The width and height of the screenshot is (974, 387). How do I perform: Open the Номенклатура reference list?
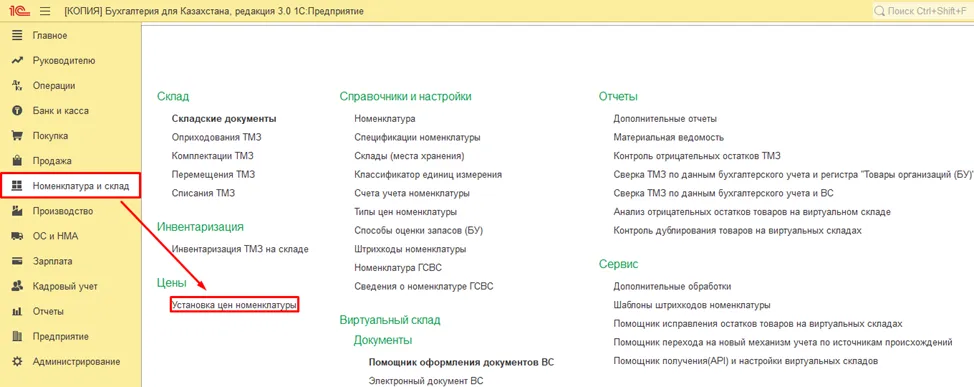[385, 119]
